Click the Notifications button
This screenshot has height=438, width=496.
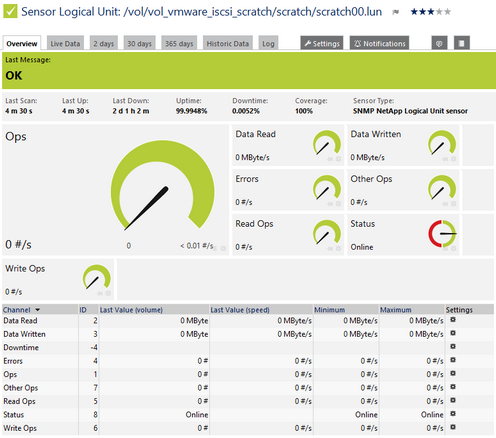tap(379, 43)
